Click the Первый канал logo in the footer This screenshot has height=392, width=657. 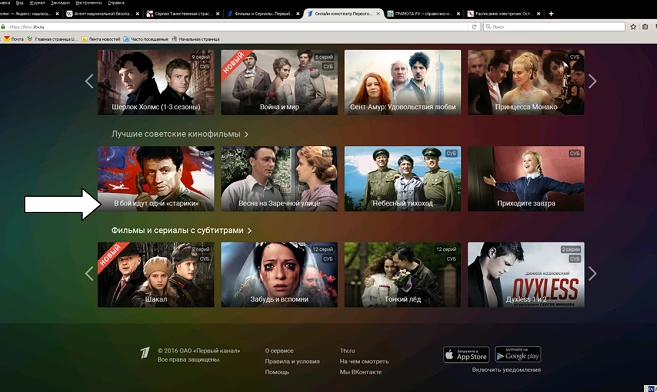[x=145, y=353]
